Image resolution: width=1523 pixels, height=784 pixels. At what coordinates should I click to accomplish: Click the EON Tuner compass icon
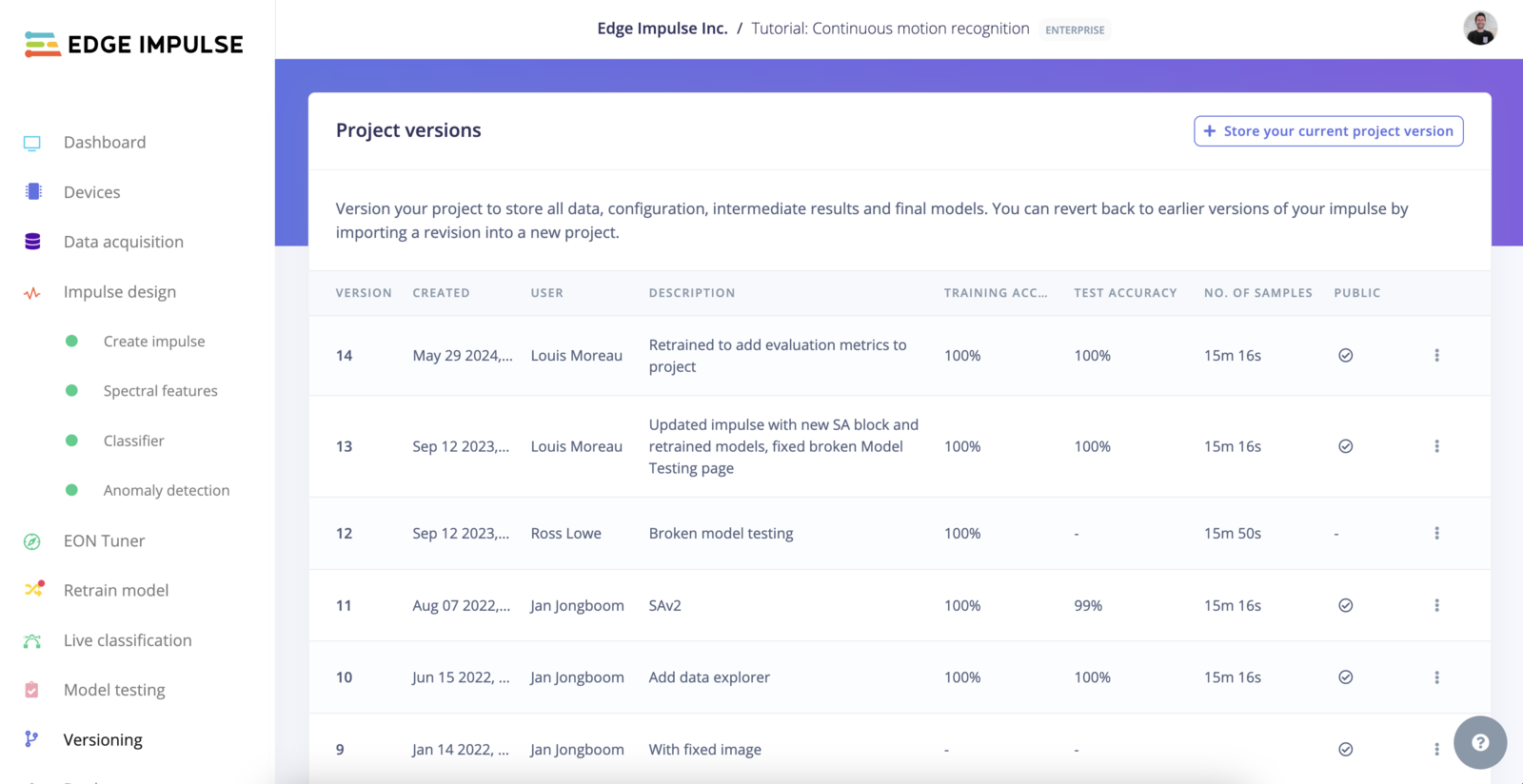click(32, 541)
